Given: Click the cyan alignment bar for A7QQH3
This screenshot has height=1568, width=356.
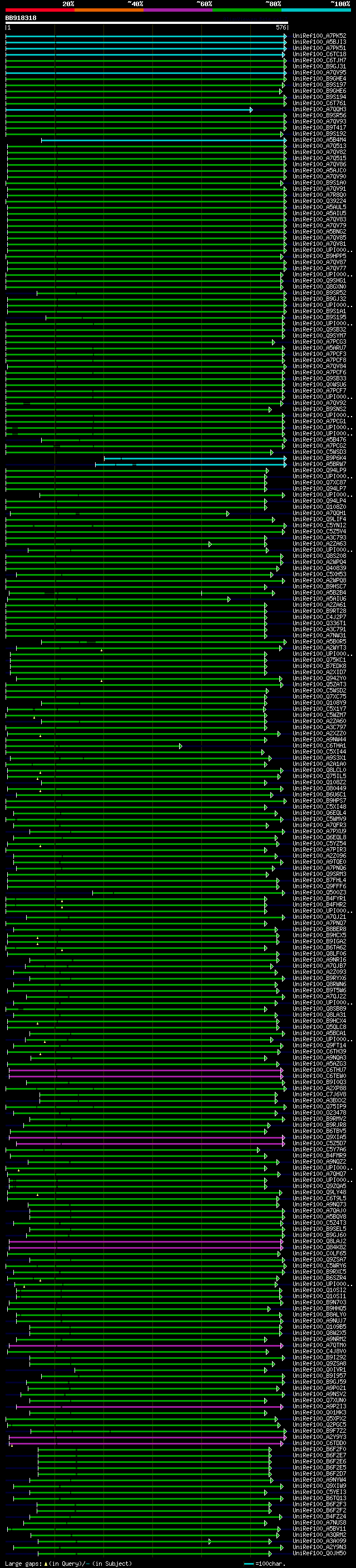Looking at the screenshot, I should pos(129,110).
